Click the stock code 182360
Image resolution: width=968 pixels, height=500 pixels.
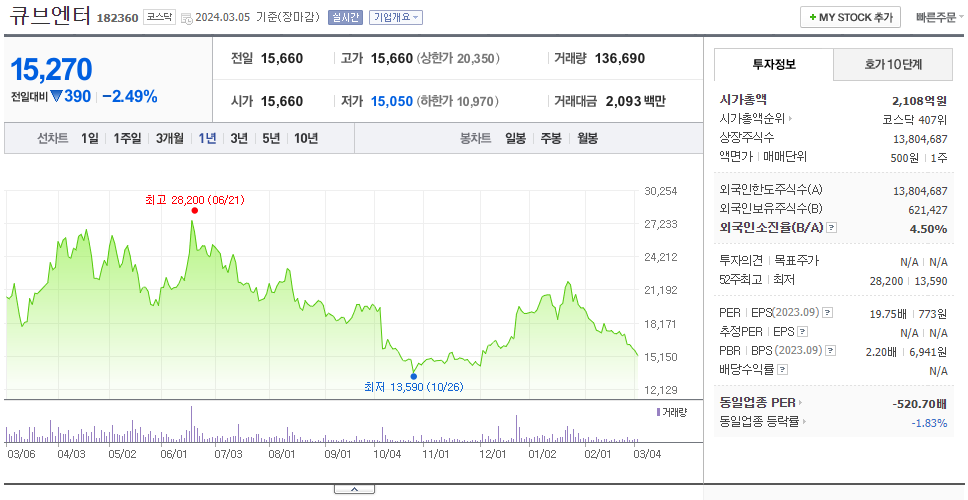point(117,18)
